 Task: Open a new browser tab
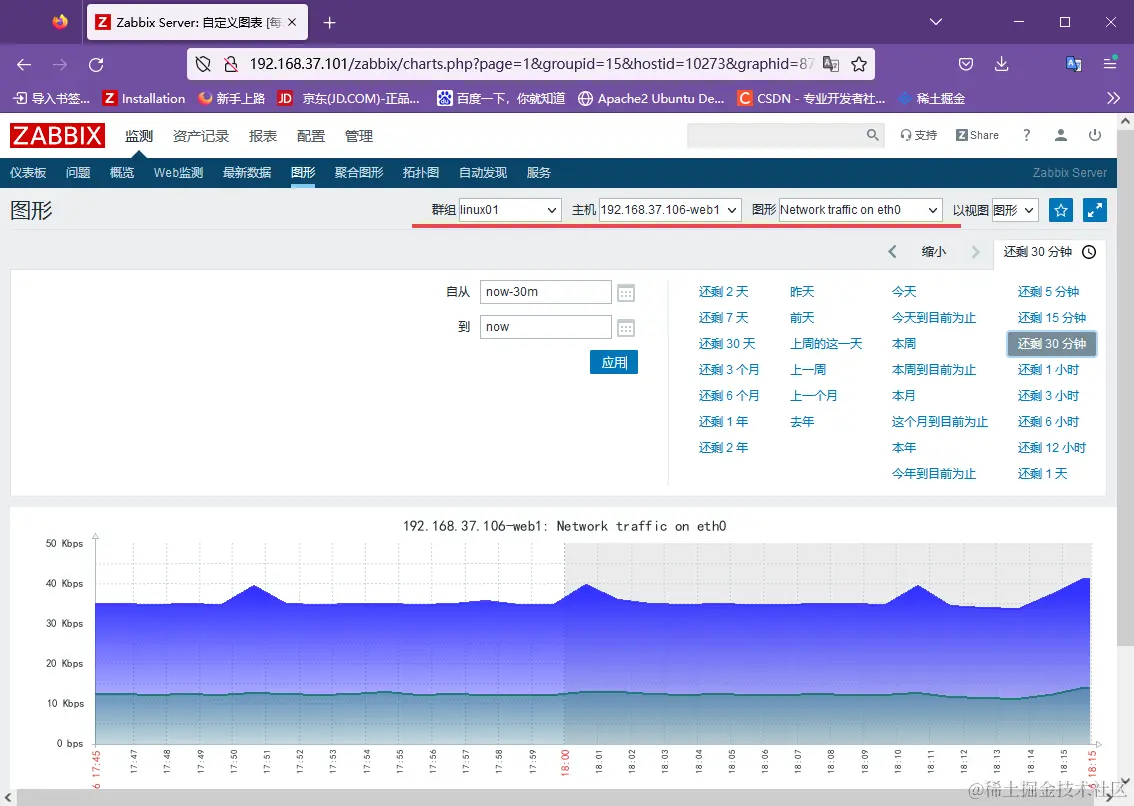(x=329, y=22)
